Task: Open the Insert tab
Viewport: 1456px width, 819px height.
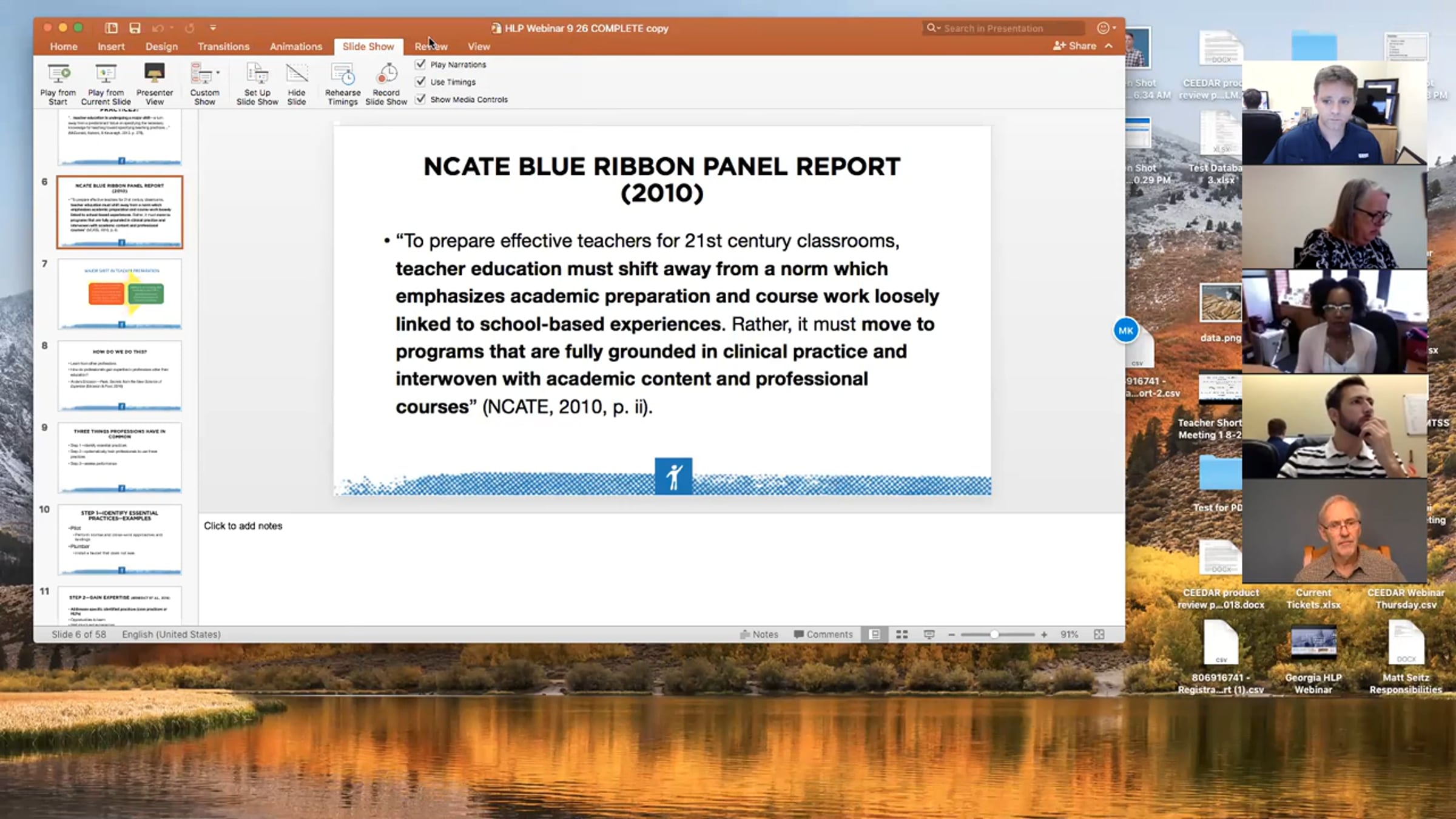Action: click(x=111, y=46)
